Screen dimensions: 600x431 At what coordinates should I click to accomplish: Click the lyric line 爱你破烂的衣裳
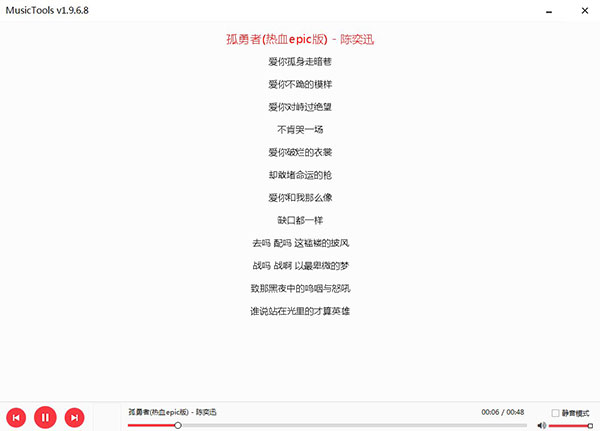300,152
